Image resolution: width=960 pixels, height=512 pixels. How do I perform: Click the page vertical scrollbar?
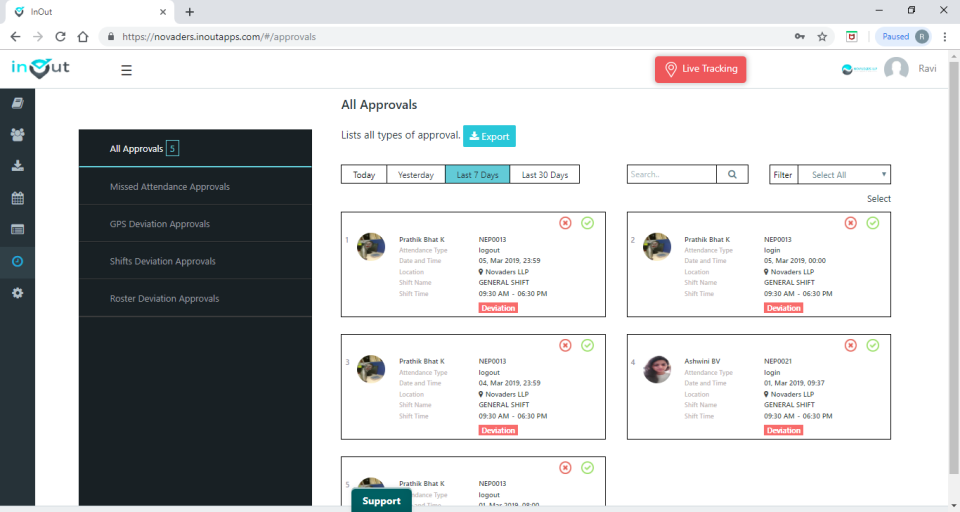tap(954, 266)
